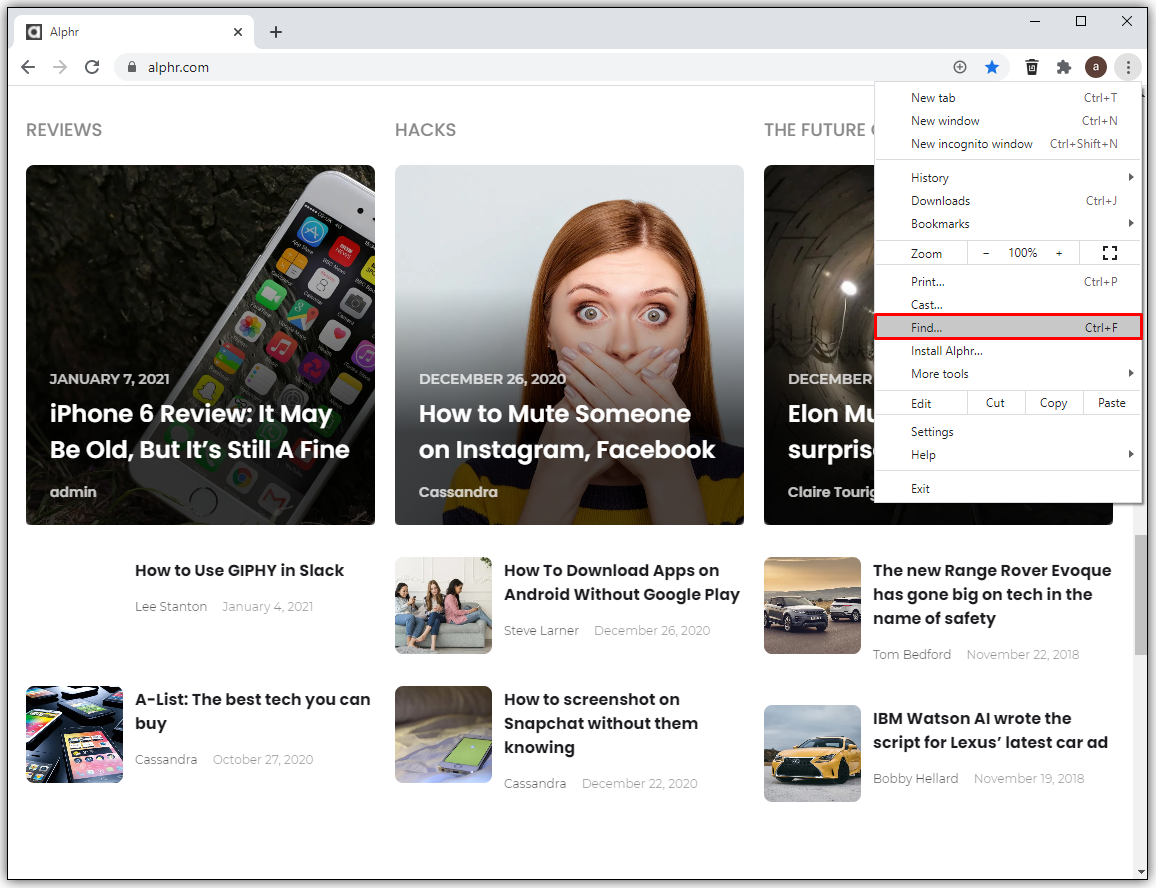Increase zoom with the plus button
Image resolution: width=1156 pixels, height=888 pixels.
1059,253
